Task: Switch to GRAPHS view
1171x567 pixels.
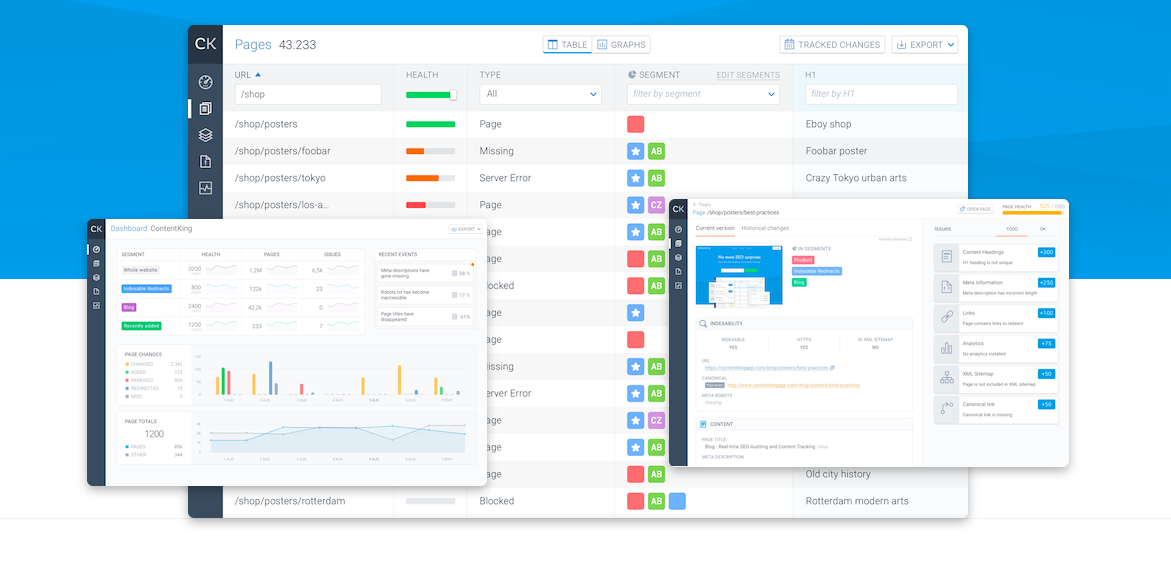Action: coord(621,45)
